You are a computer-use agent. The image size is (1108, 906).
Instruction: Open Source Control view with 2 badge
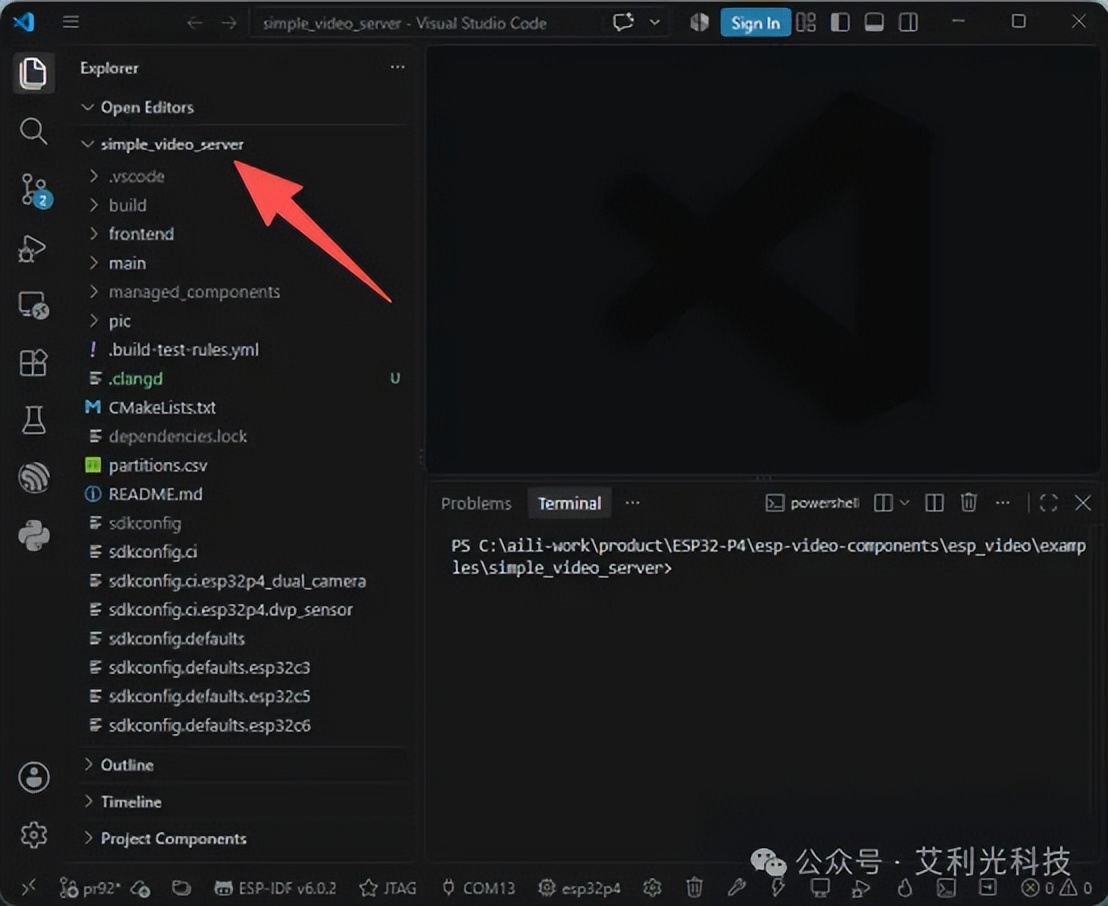click(x=33, y=189)
